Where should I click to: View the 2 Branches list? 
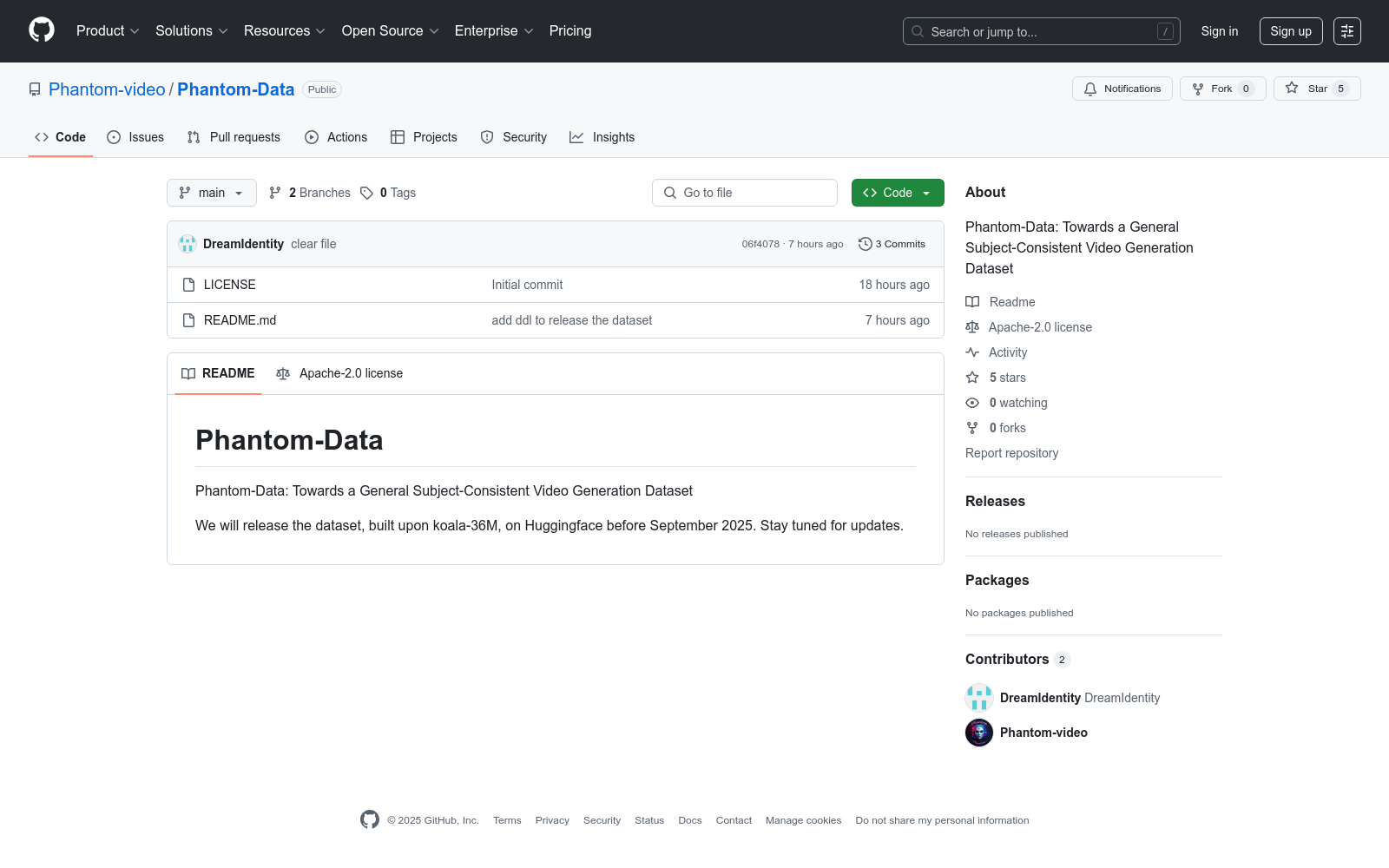pos(310,193)
